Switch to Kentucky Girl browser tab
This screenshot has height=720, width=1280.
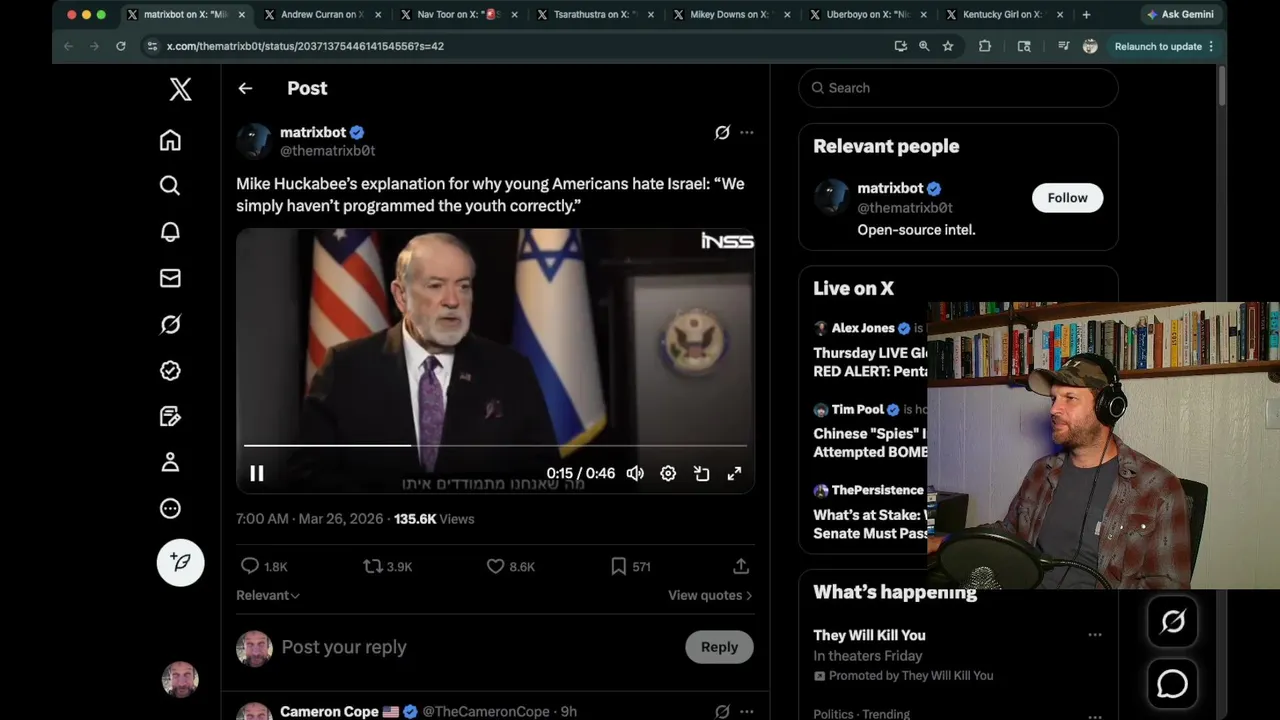pyautogui.click(x=1003, y=15)
